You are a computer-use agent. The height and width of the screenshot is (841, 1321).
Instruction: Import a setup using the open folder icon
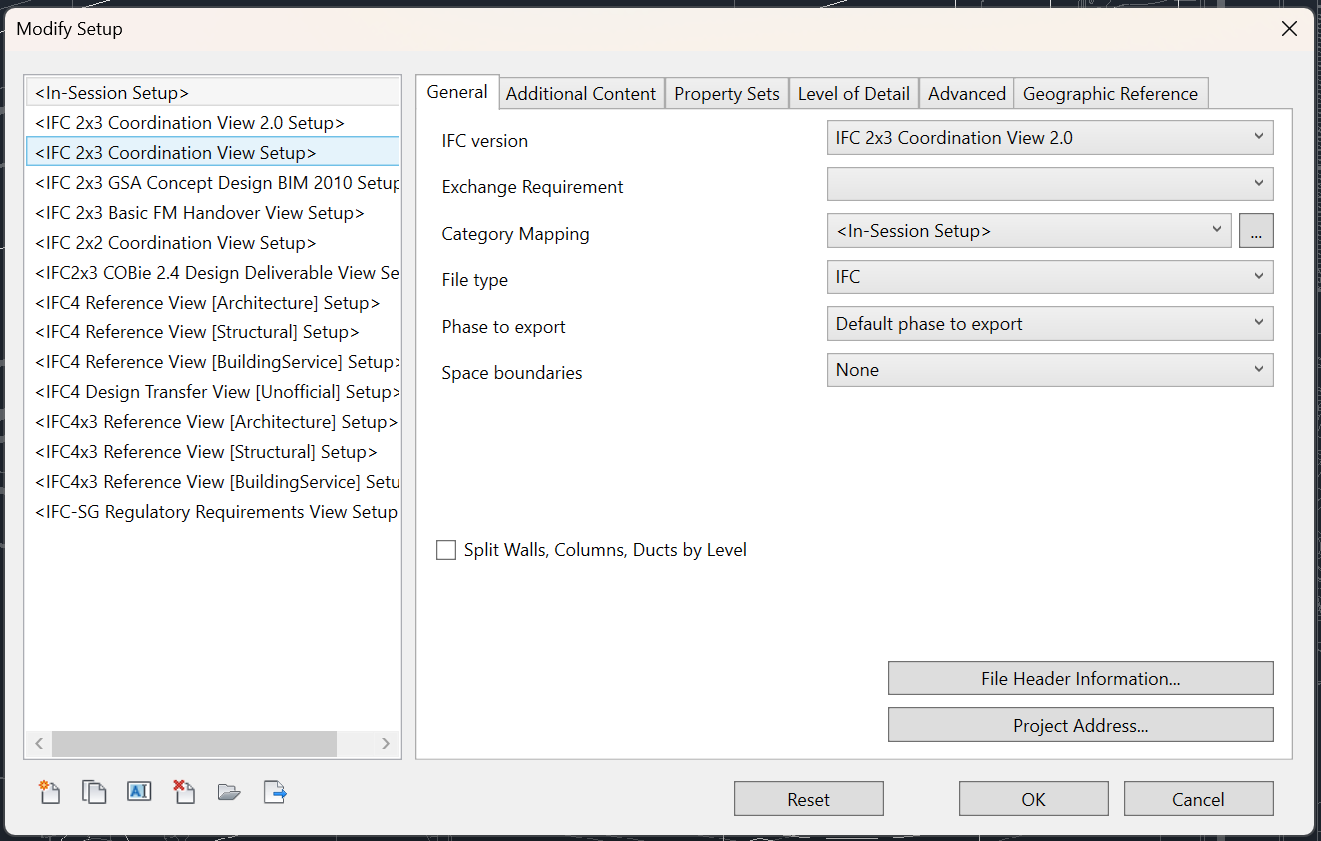[229, 792]
